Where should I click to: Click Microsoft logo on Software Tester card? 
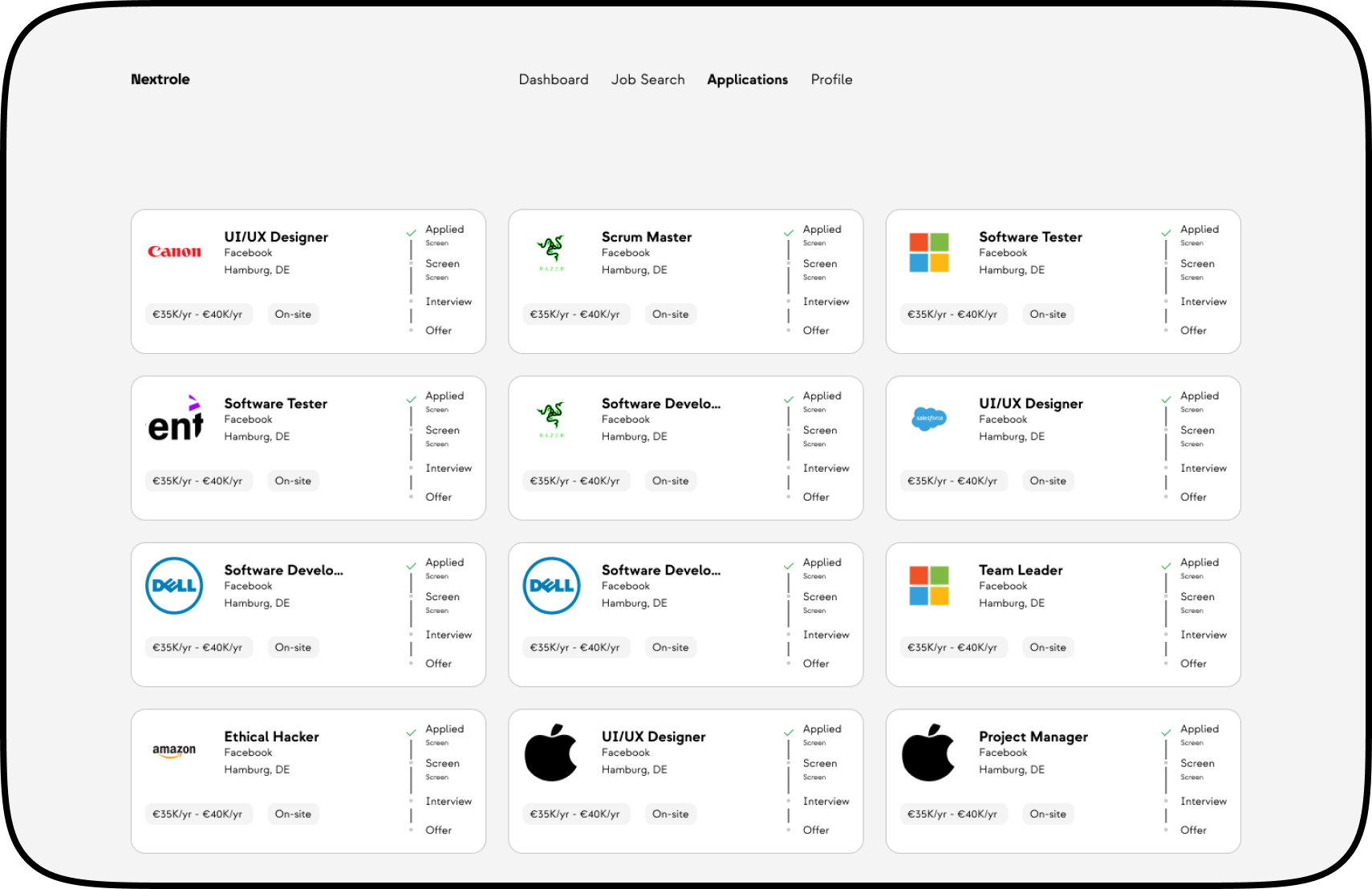click(928, 252)
